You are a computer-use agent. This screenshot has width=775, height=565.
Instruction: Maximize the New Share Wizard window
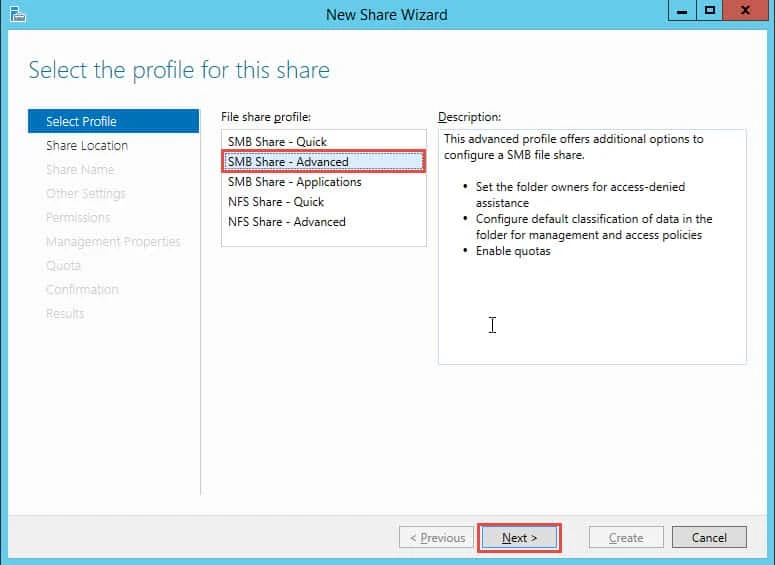(710, 10)
